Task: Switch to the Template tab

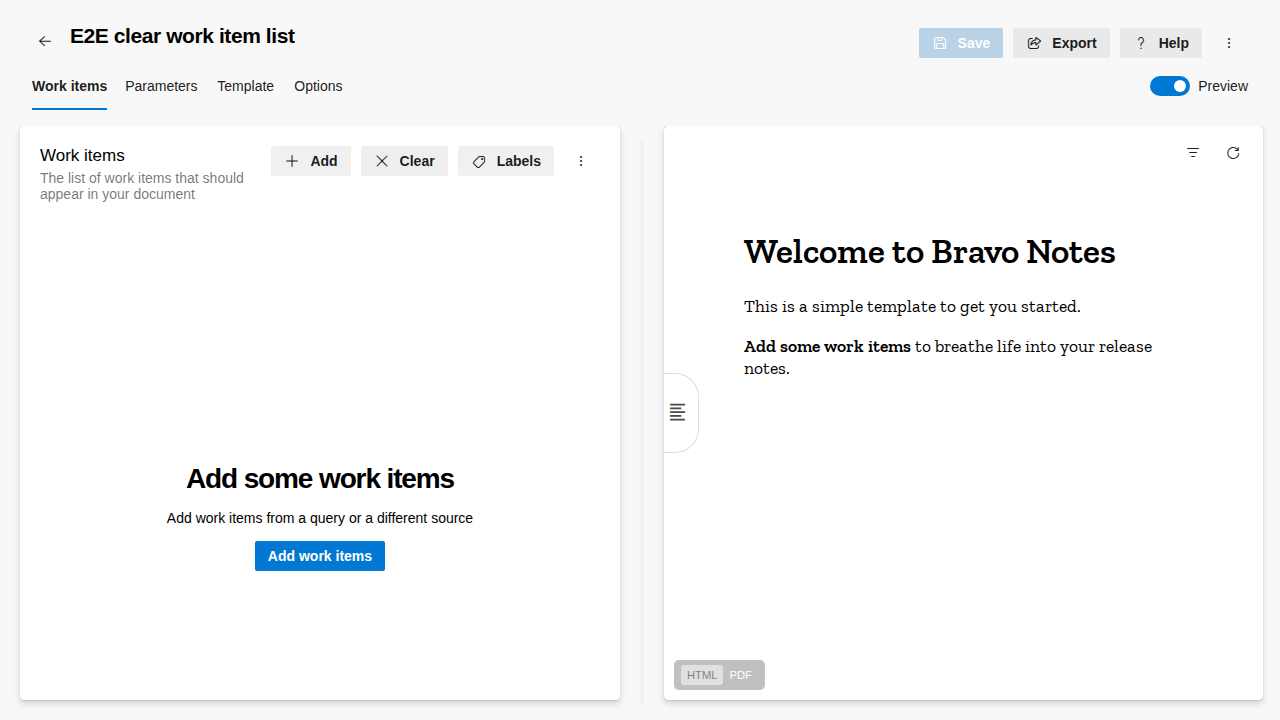Action: tap(245, 86)
